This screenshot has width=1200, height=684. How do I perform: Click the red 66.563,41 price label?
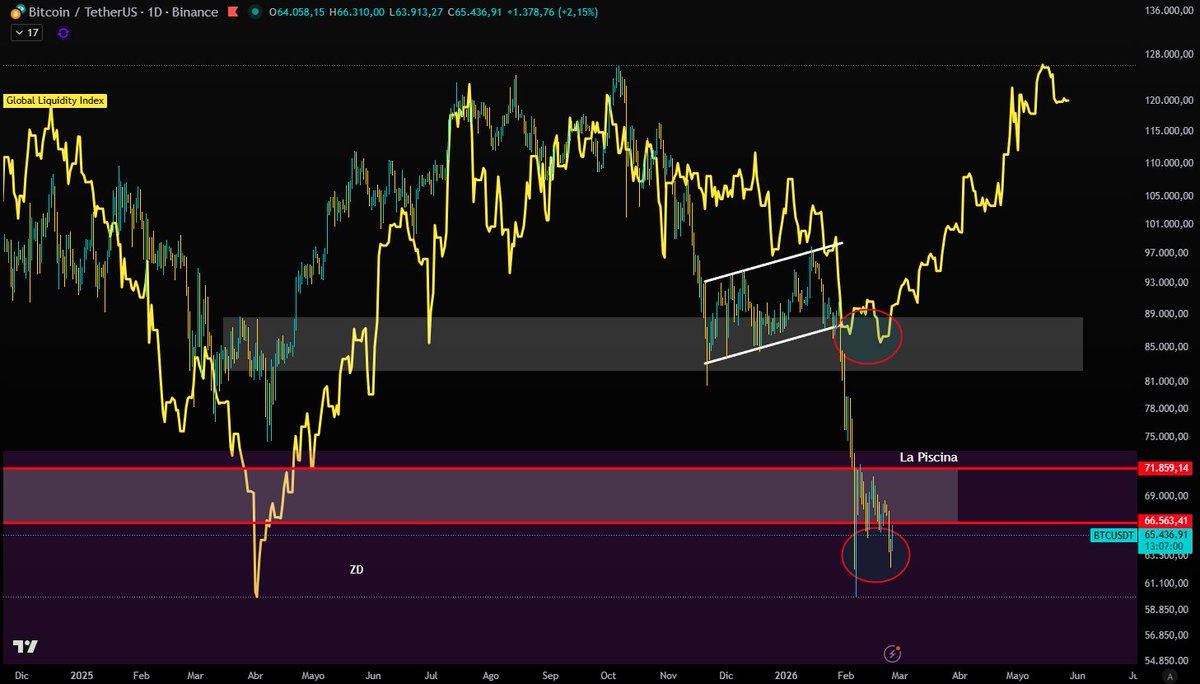pos(1167,520)
